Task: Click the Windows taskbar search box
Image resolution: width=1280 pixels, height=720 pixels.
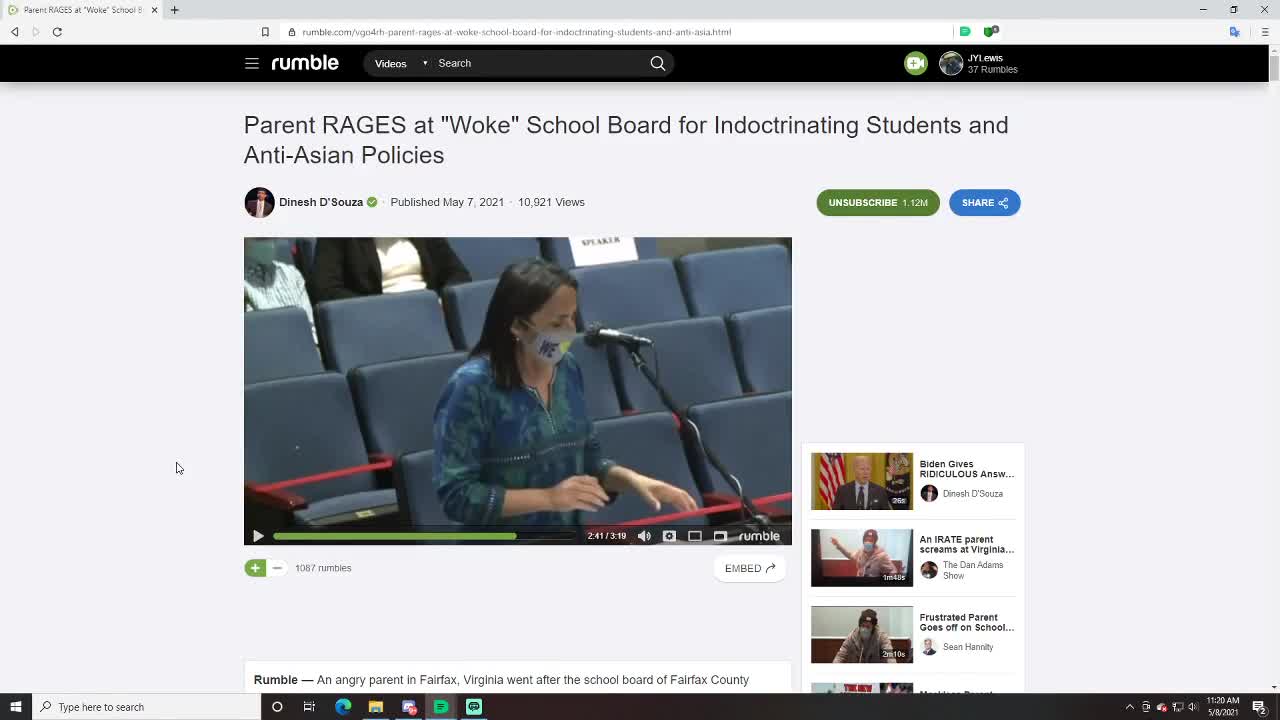Action: point(147,707)
